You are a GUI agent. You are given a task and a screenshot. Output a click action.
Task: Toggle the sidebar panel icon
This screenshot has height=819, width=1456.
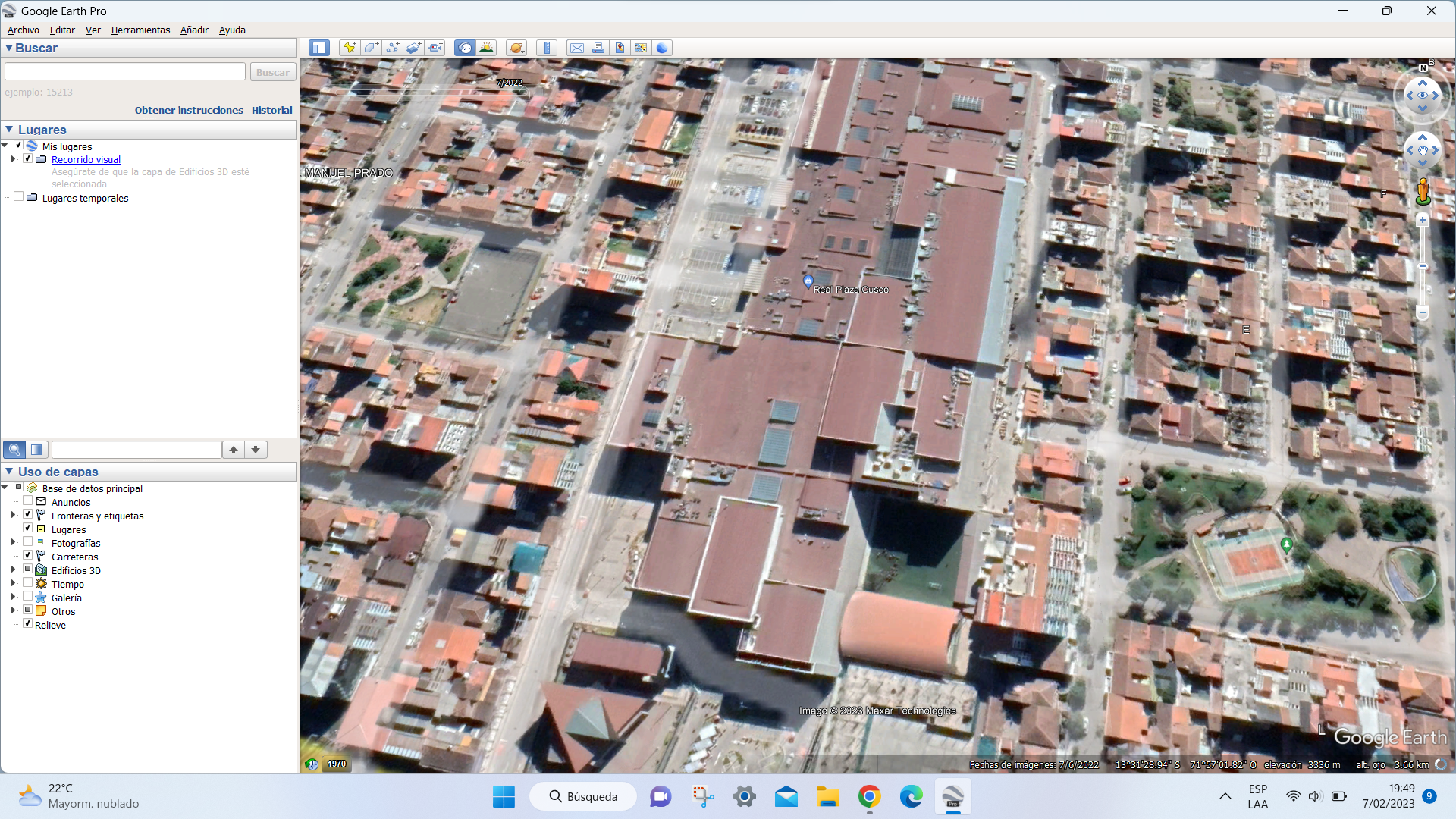(x=319, y=48)
